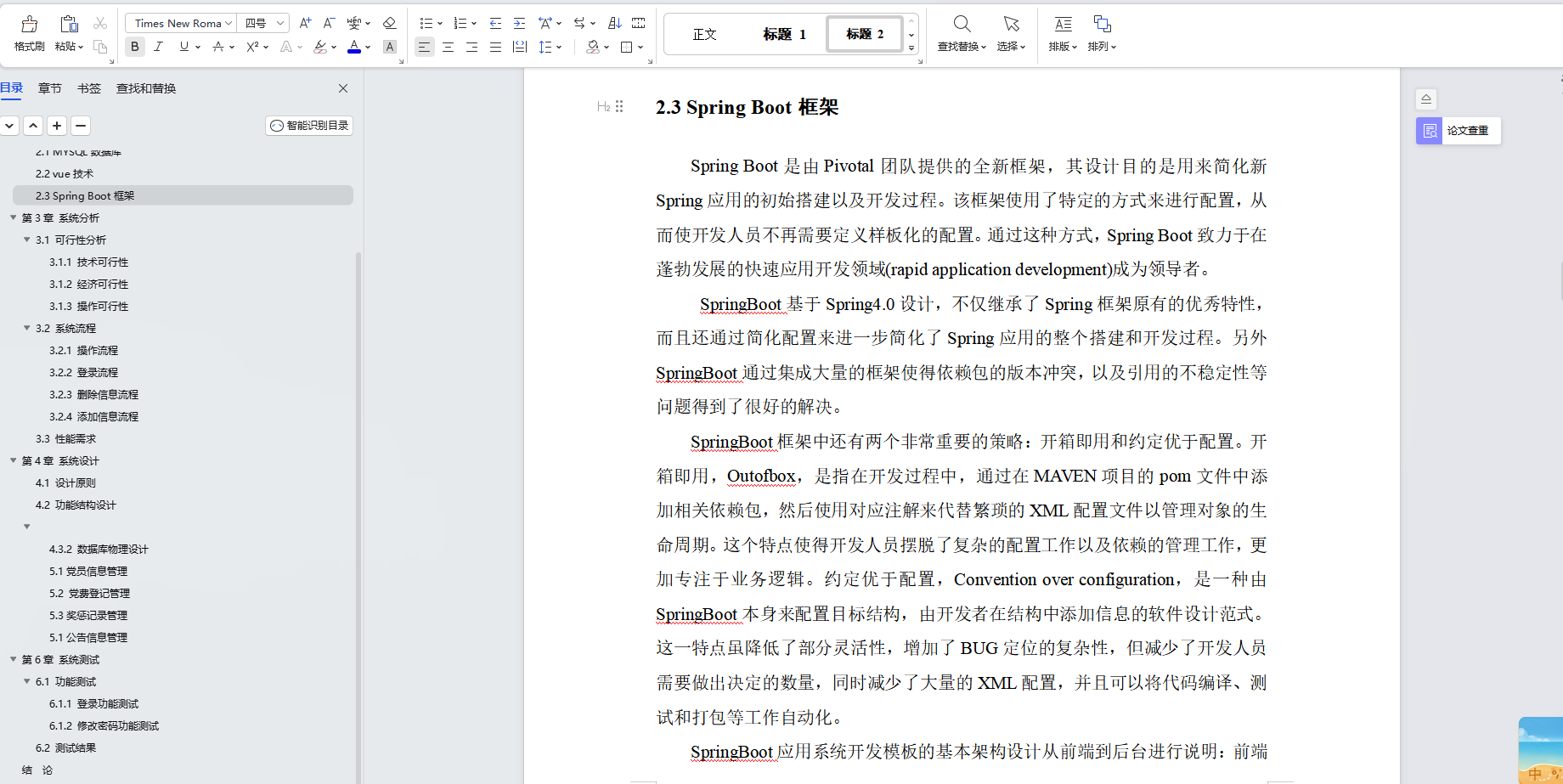Screen dimensions: 1563x784
Task: Collapse 第3章 系统分析 in outline
Action: pos(14,217)
